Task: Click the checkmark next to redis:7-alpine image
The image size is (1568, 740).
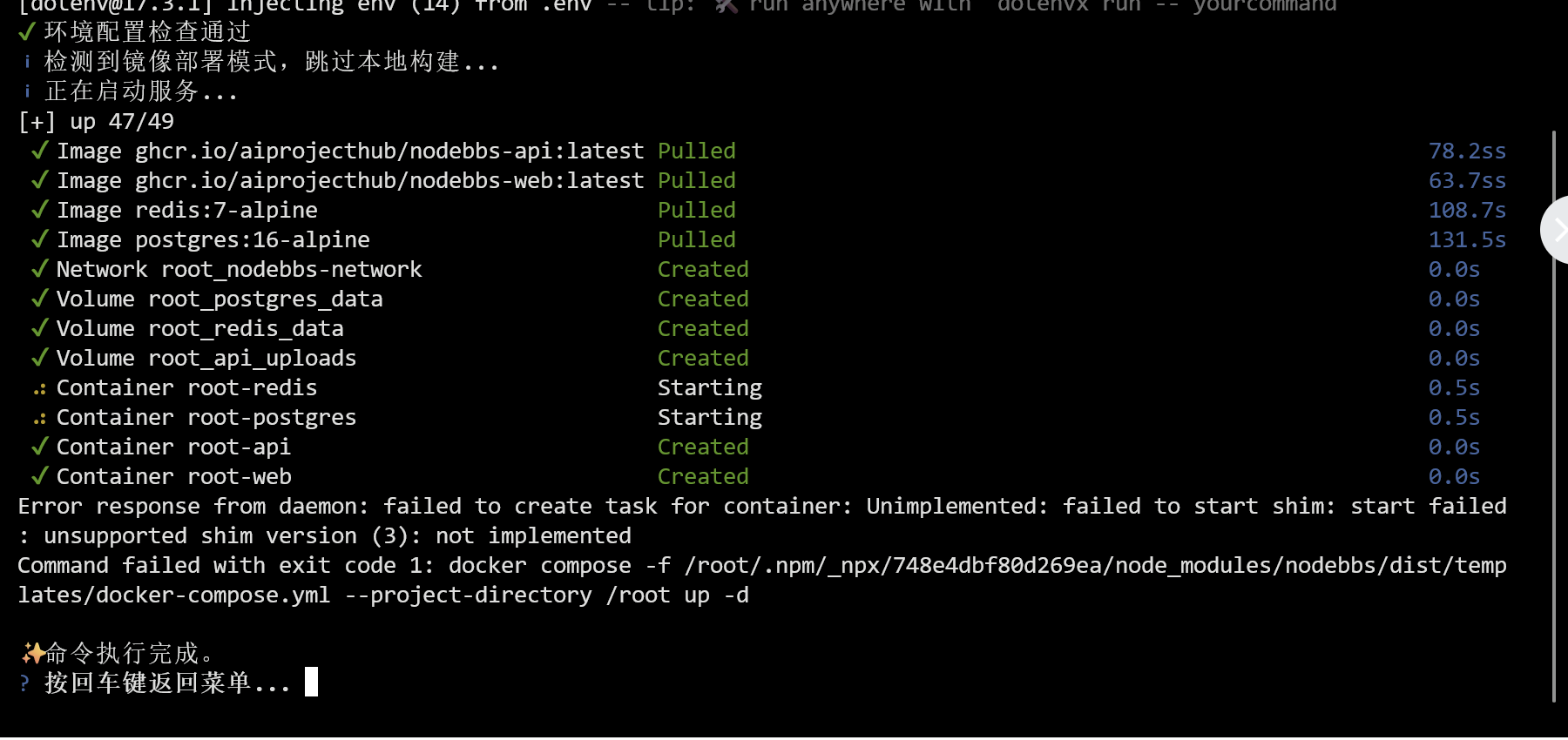Action: [39, 211]
